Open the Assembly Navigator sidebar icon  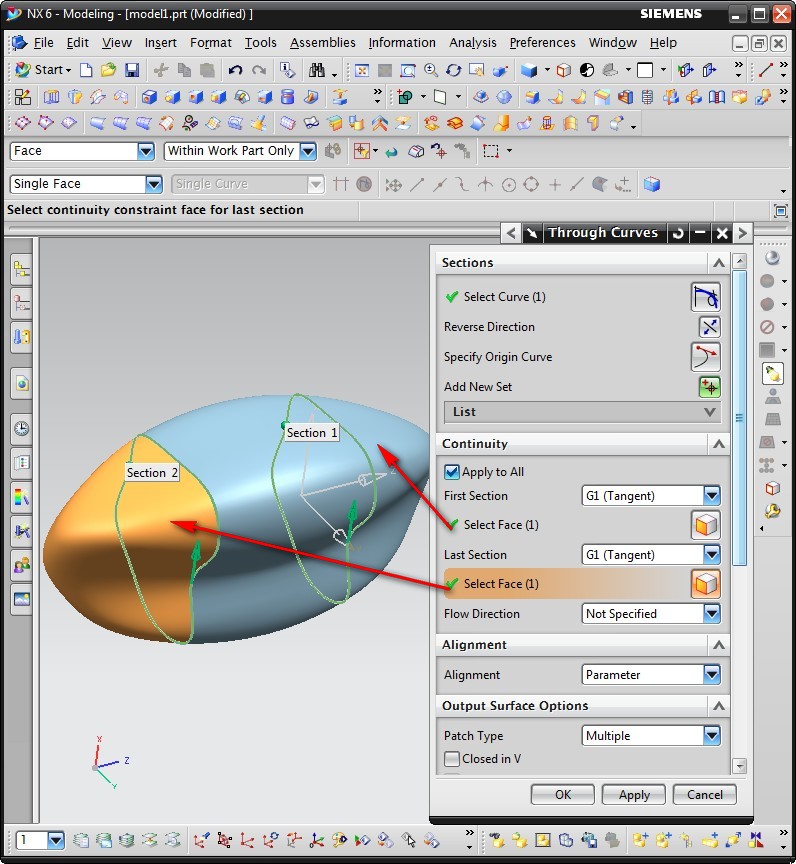coord(21,270)
